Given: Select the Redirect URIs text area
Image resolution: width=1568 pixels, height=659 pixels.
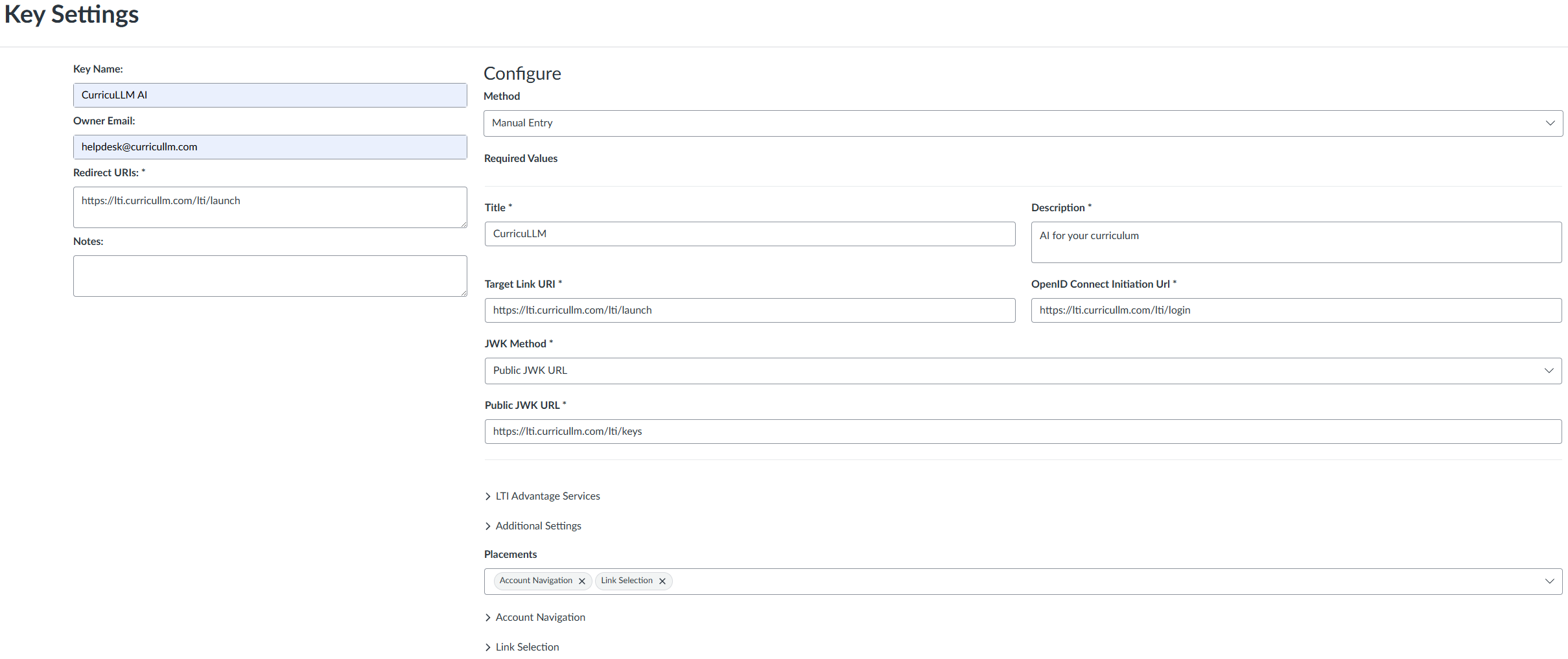Looking at the screenshot, I should tap(270, 207).
